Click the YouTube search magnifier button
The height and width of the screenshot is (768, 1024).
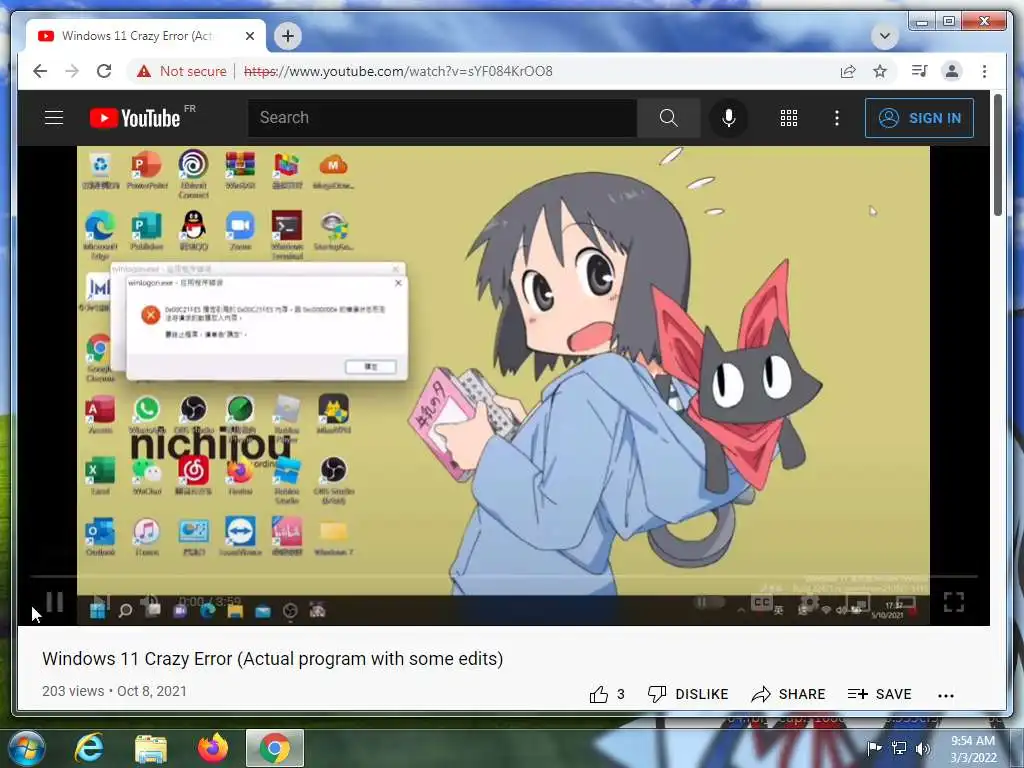click(x=668, y=118)
